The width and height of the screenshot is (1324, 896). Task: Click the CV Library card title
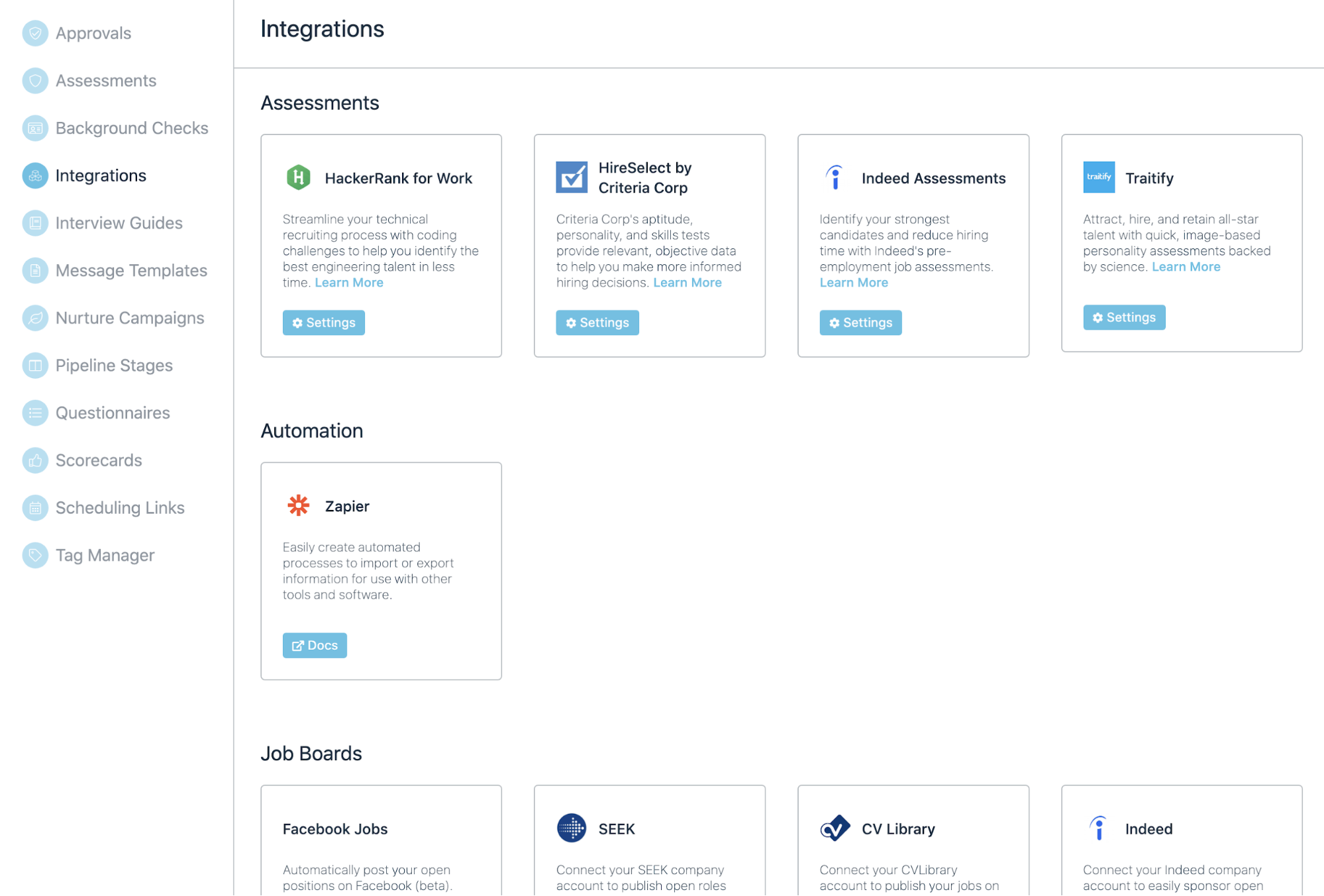click(898, 829)
